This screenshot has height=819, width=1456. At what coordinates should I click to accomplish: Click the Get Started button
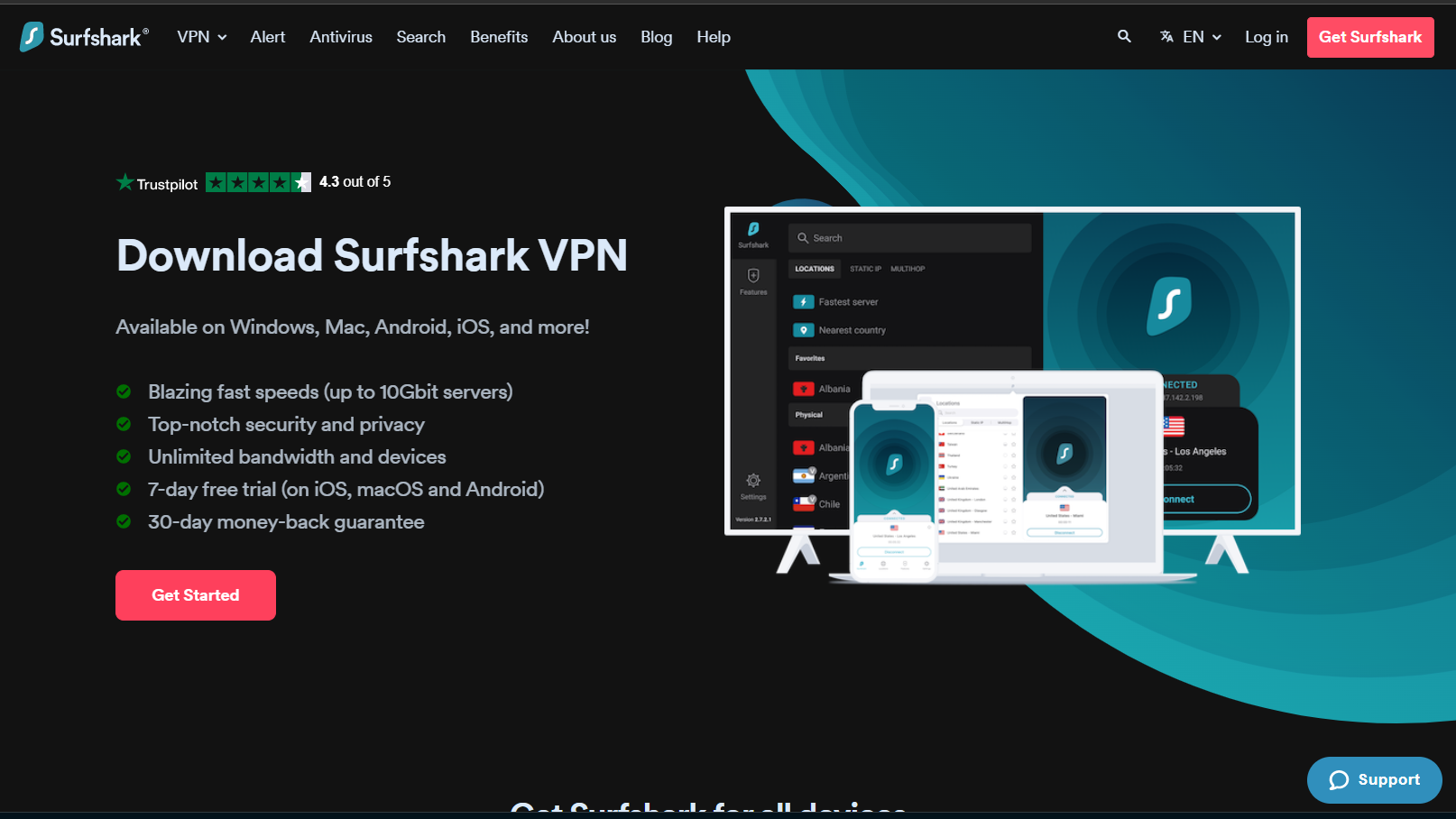point(196,595)
